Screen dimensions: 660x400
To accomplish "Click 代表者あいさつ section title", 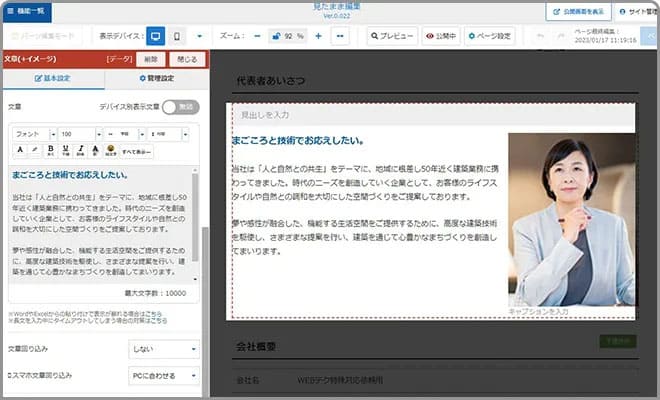I will (x=271, y=81).
